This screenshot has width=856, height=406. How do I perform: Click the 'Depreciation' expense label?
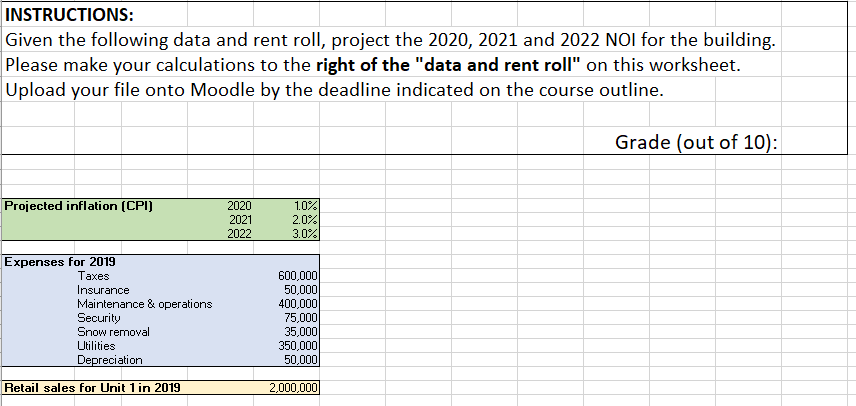[110, 360]
